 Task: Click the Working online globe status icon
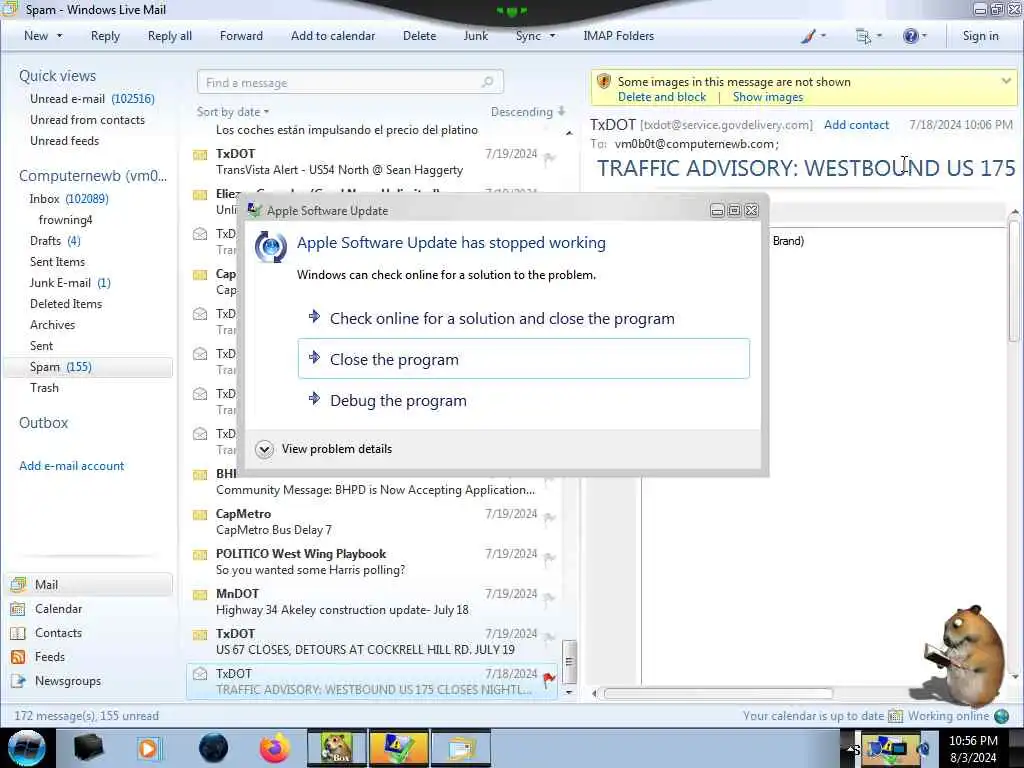(x=1001, y=716)
